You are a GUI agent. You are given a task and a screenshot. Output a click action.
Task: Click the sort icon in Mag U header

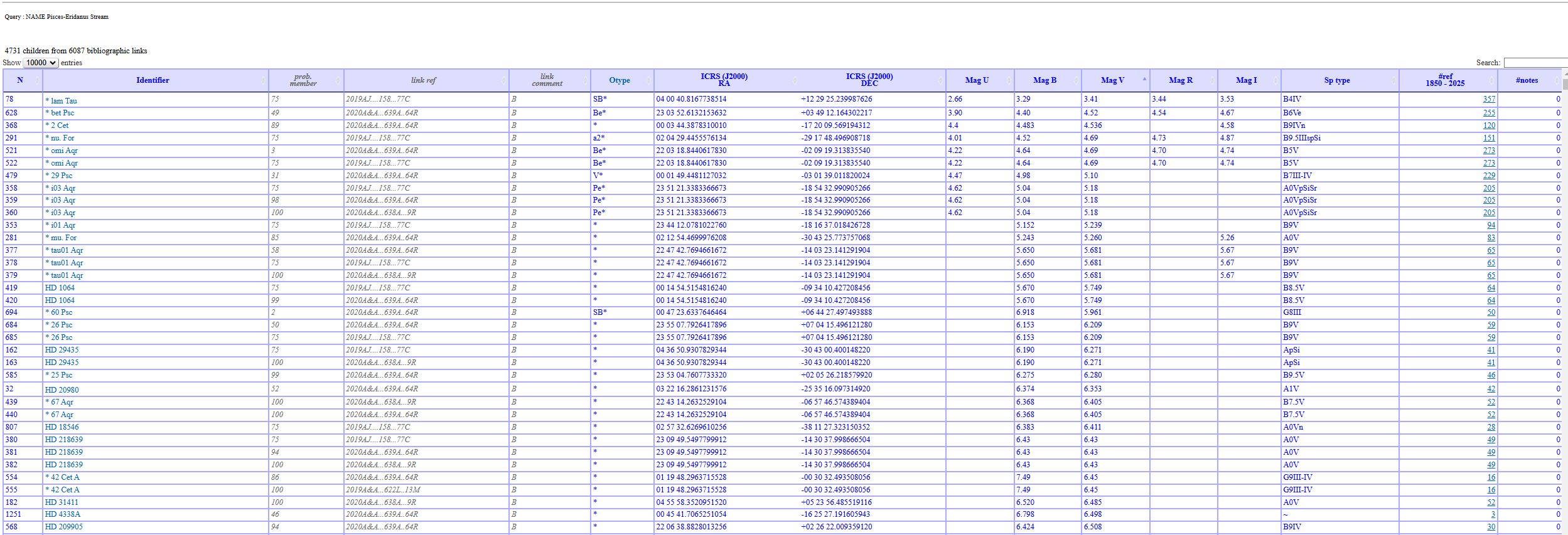(x=1009, y=80)
